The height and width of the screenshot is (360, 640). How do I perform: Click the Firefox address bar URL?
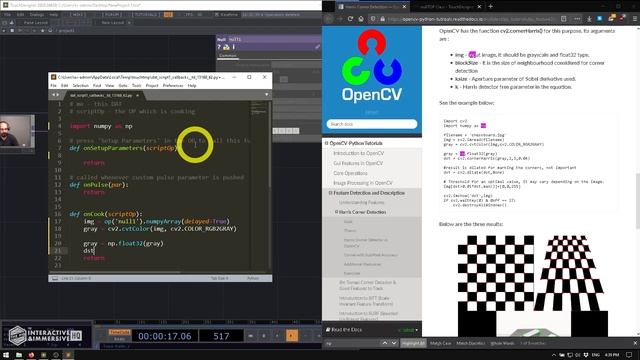473,19
